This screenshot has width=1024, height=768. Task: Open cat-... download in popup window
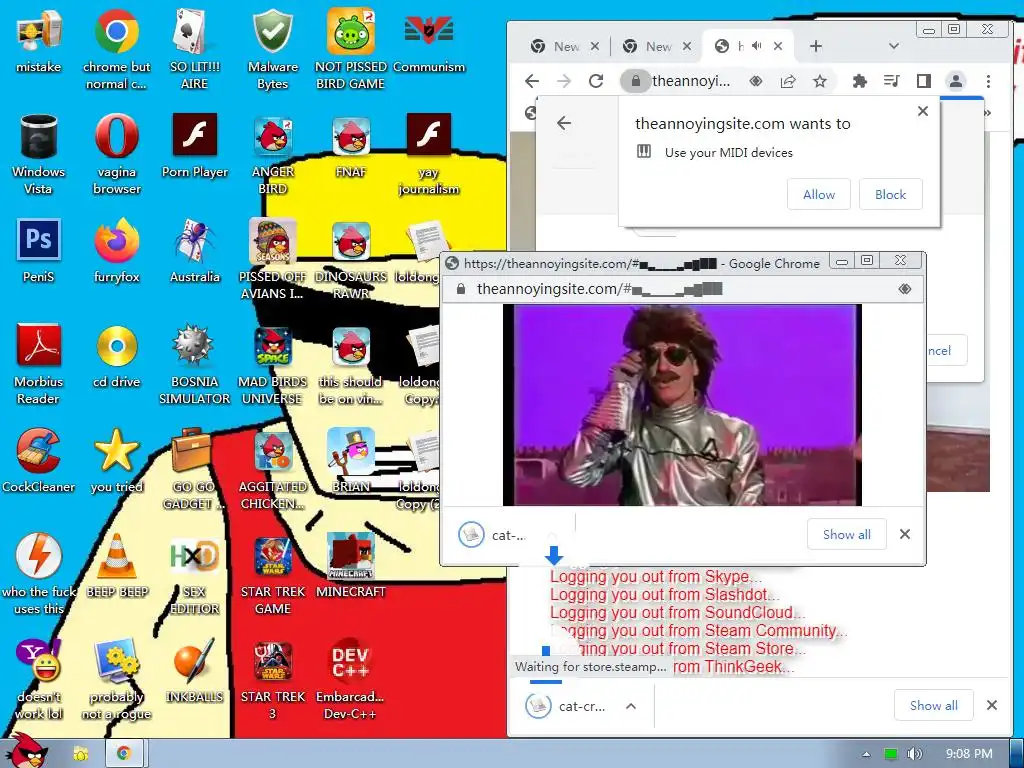493,536
